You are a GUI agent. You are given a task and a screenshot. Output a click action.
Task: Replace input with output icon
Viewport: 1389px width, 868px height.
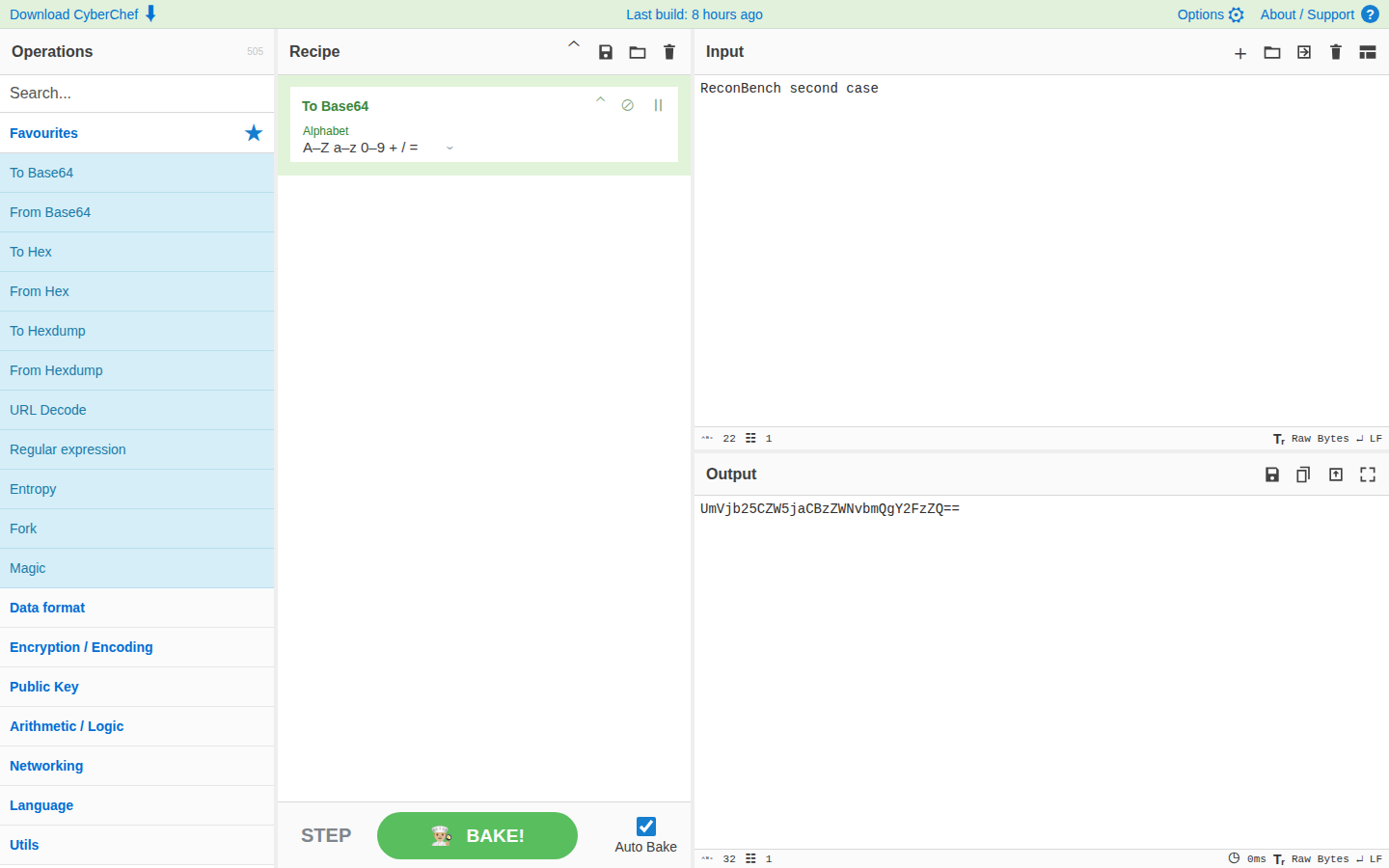[x=1336, y=475]
